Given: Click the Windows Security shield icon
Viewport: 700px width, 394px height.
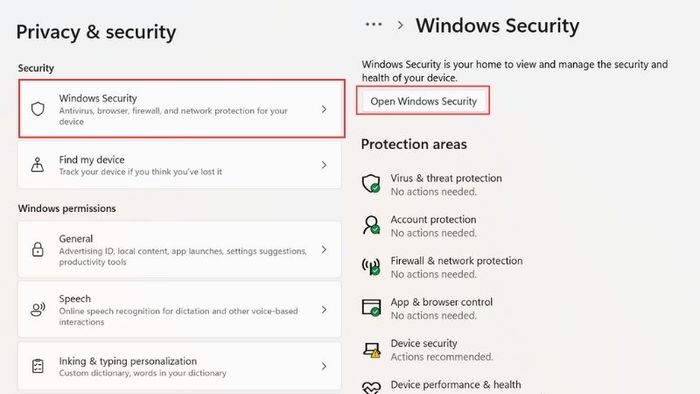Looking at the screenshot, I should (x=38, y=108).
